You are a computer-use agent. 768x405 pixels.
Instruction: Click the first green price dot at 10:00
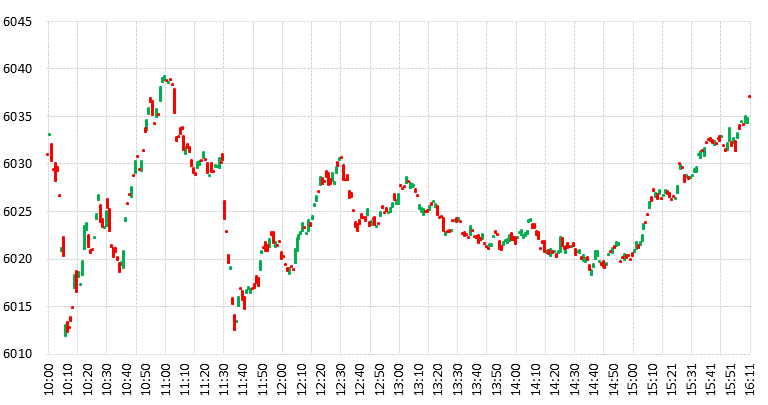point(49,135)
